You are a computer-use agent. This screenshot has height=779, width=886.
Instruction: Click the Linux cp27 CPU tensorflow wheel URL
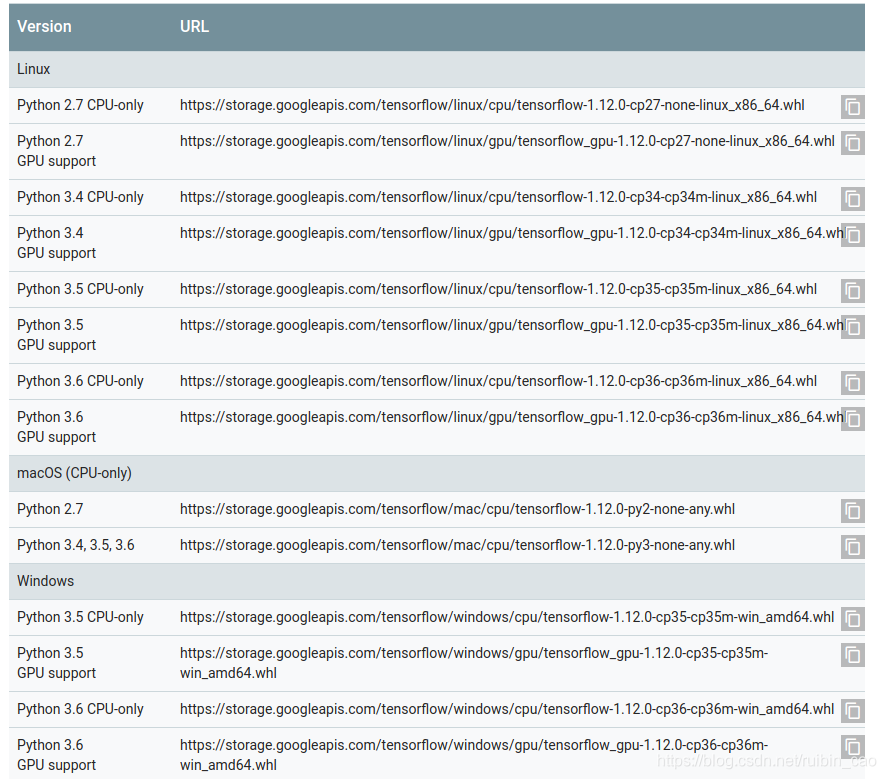tap(492, 106)
